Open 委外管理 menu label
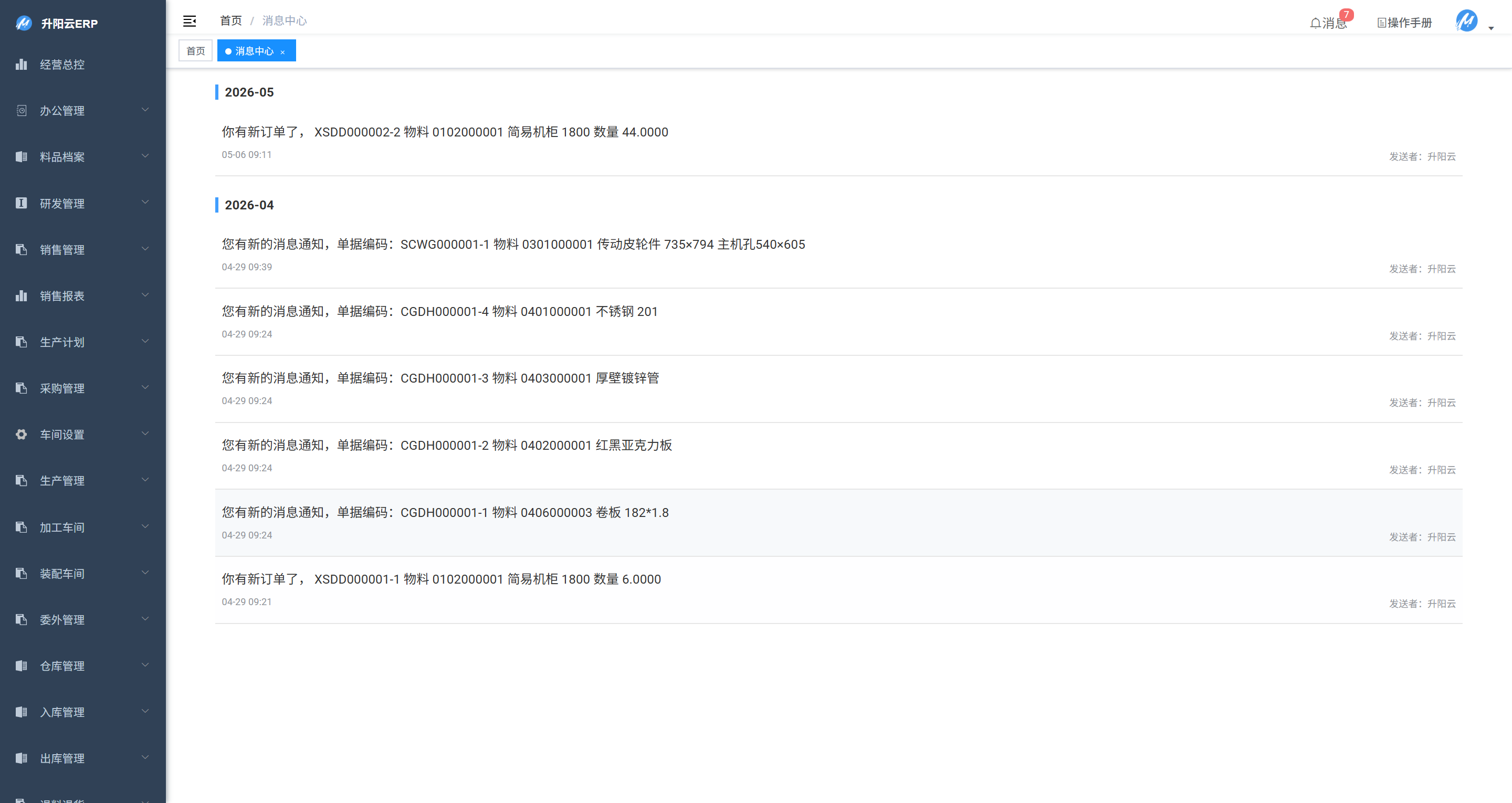Screen dimensions: 1512x803 pyautogui.click(x=62, y=620)
